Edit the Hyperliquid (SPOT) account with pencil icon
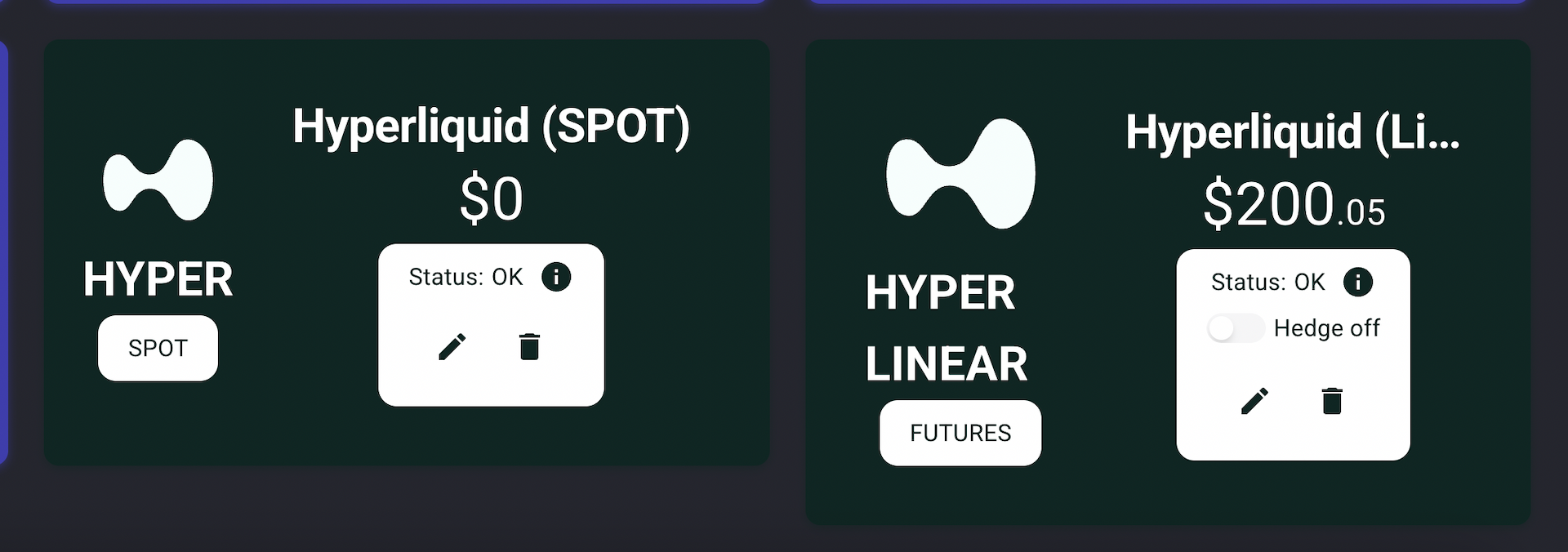Image resolution: width=1568 pixels, height=552 pixels. coord(452,347)
